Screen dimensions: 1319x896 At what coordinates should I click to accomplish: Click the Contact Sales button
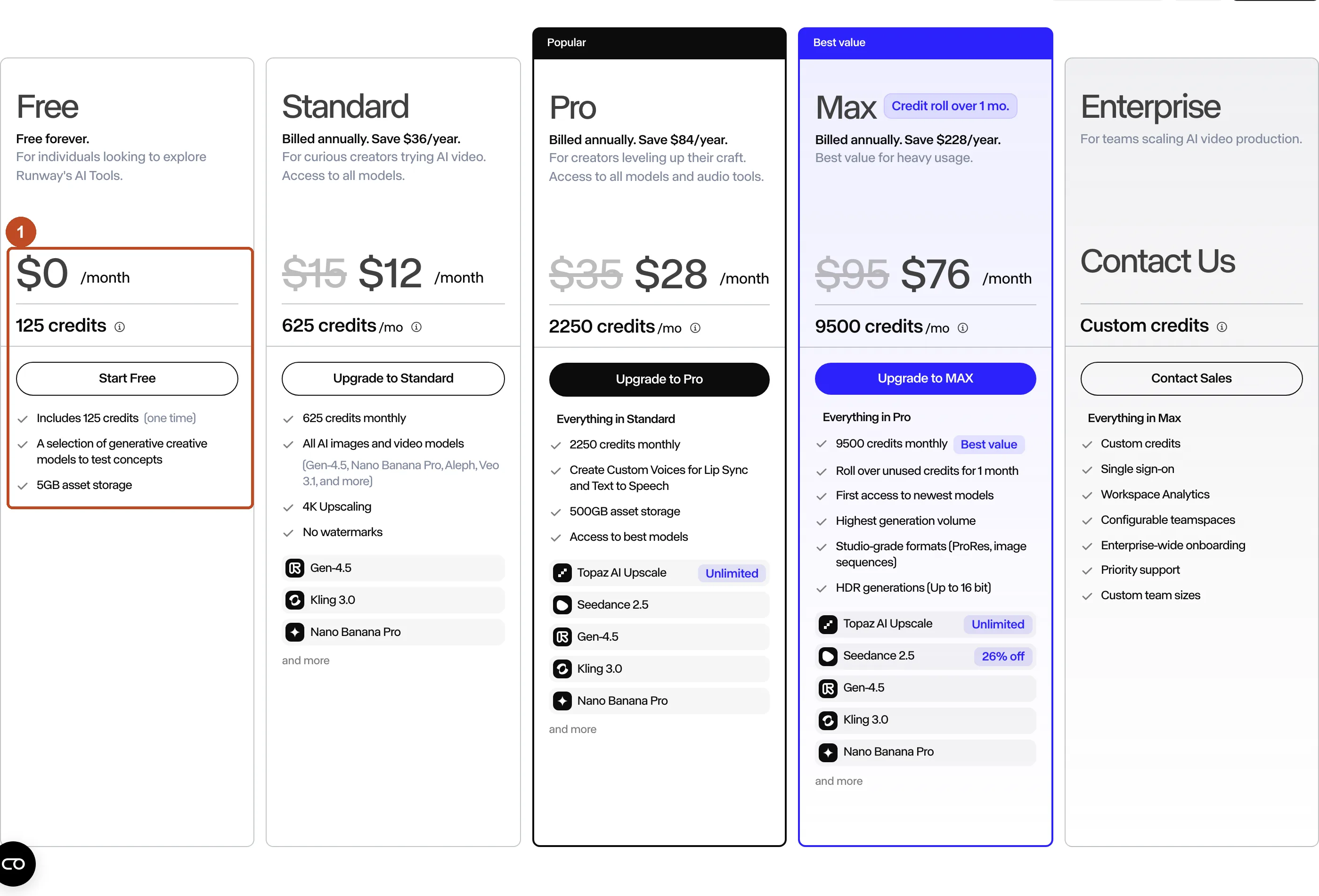[x=1191, y=378]
